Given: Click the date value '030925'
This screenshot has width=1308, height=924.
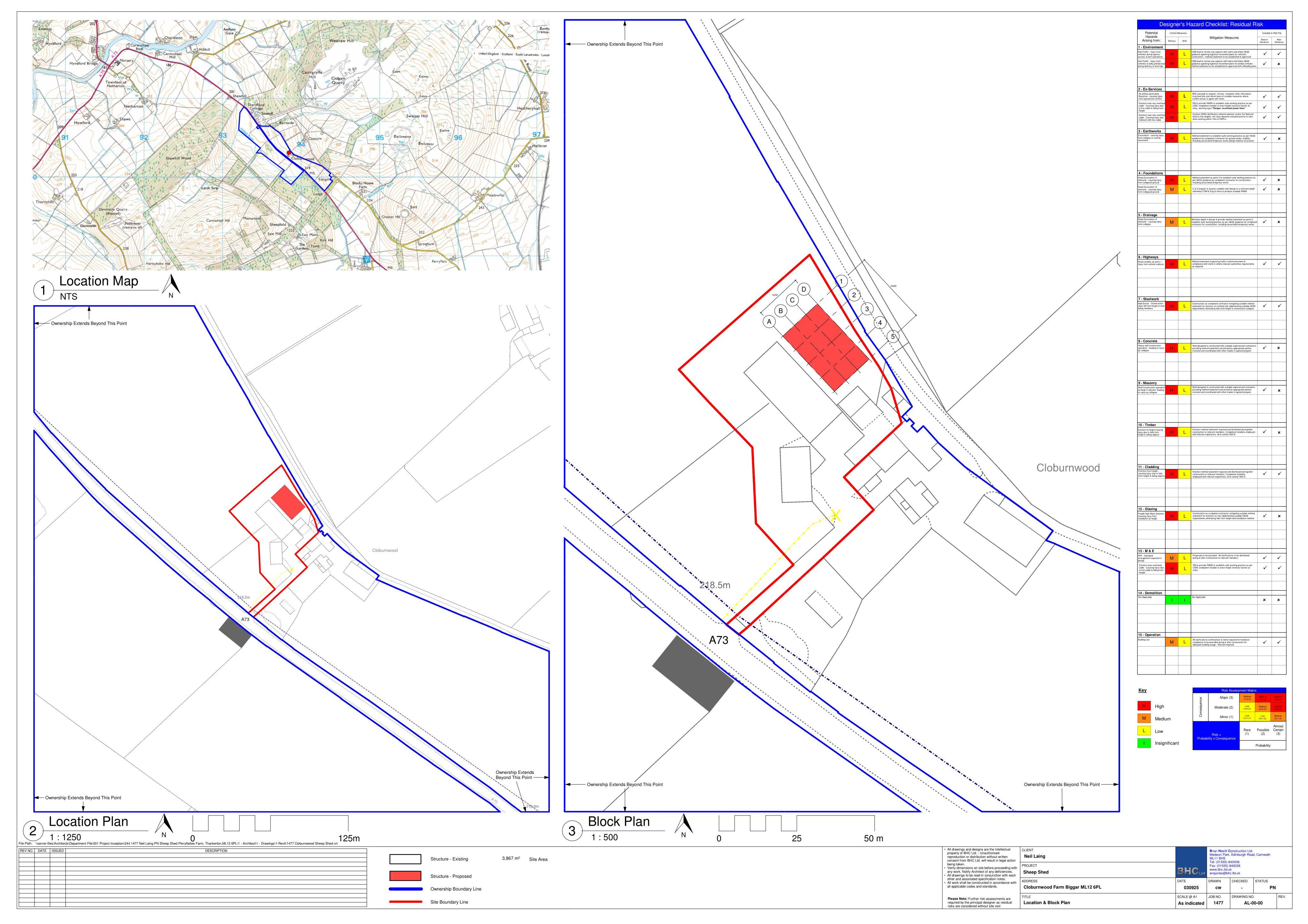Looking at the screenshot, I should coord(1191,888).
